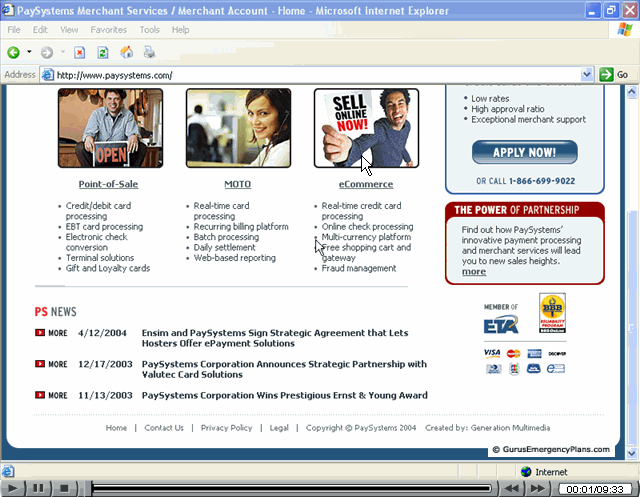This screenshot has width=640, height=497.
Task: Click the 'Gift and Loyalty cards' bullet text
Action: (x=108, y=268)
